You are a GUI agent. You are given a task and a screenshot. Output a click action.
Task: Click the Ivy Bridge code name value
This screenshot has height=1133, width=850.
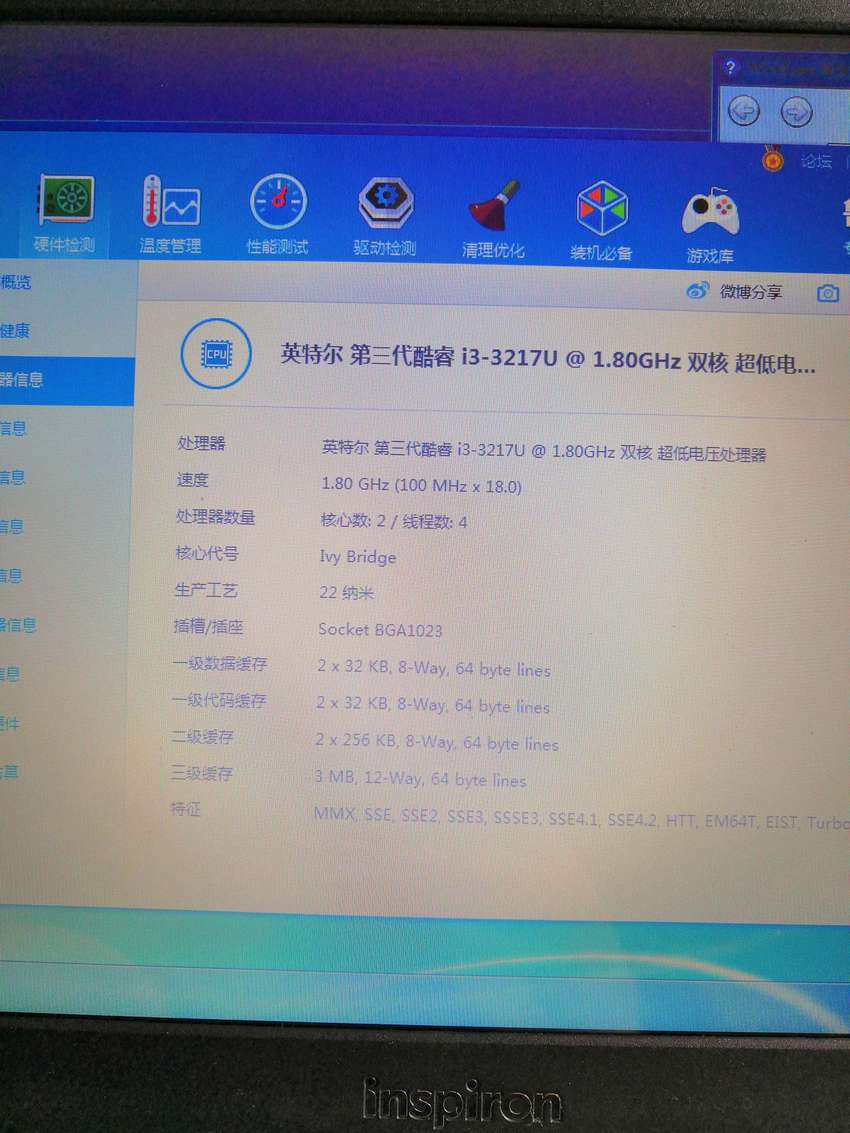[358, 557]
